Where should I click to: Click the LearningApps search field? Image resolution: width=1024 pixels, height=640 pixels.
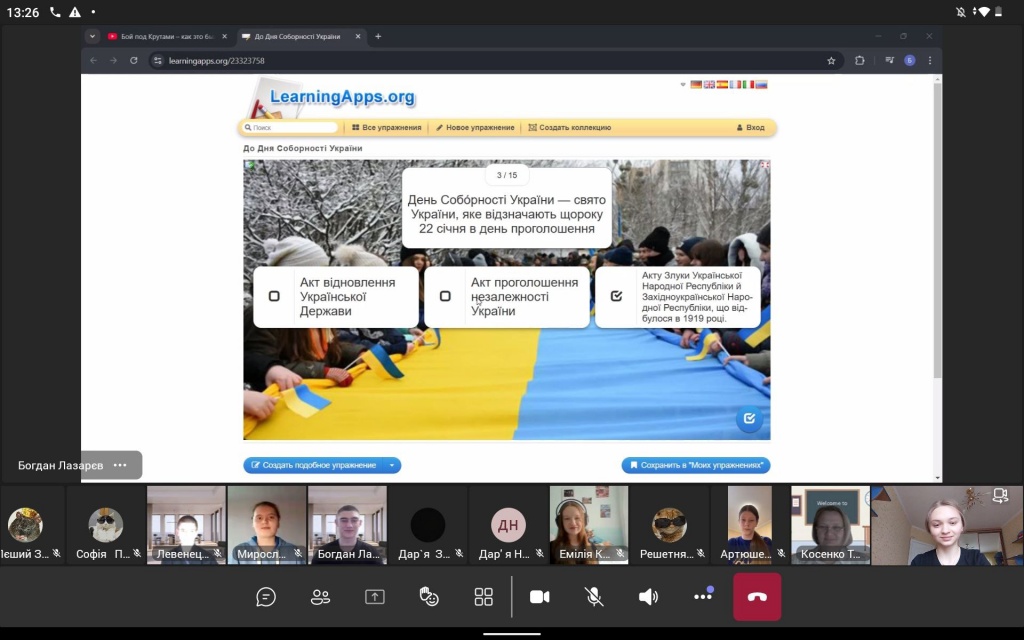(x=292, y=128)
